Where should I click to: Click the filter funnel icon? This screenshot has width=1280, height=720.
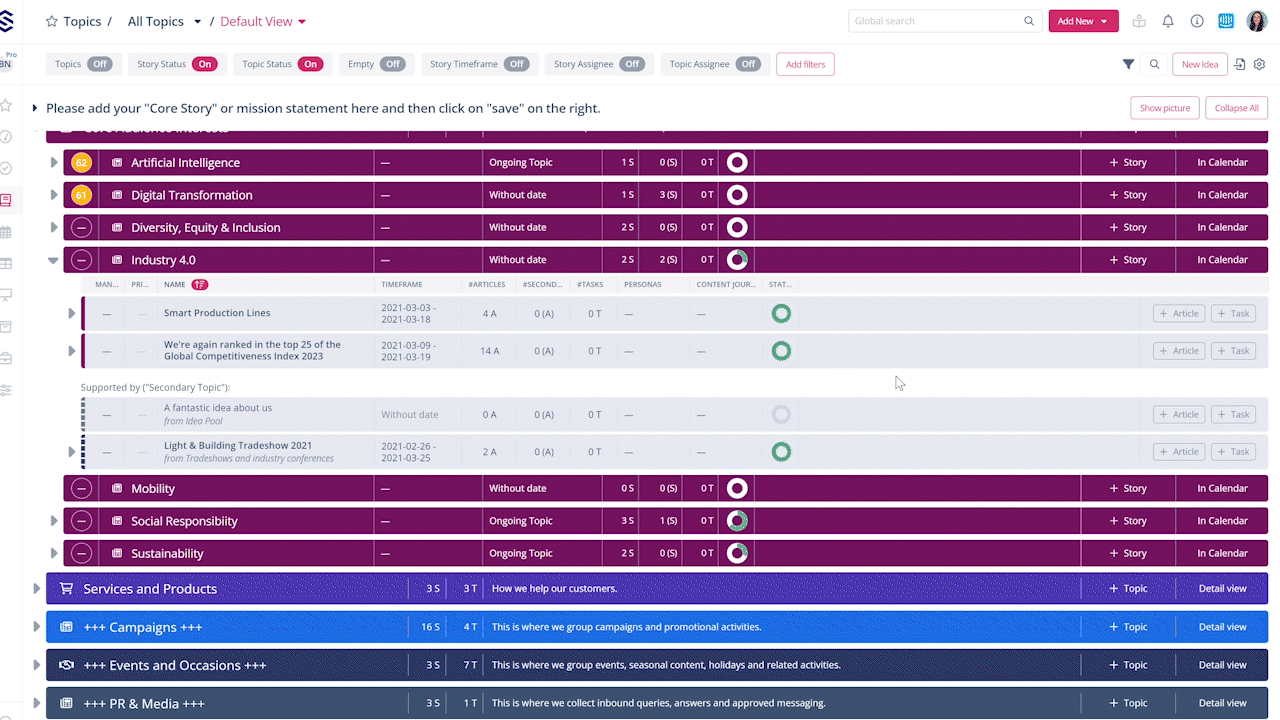(1128, 64)
